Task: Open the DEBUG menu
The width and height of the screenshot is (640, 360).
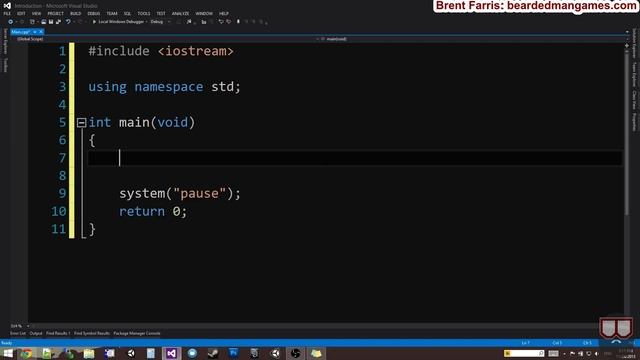Action: coord(93,13)
